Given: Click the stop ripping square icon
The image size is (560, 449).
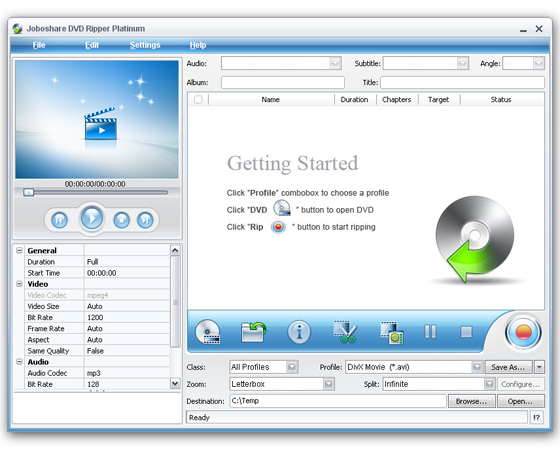Looking at the screenshot, I should (x=466, y=332).
